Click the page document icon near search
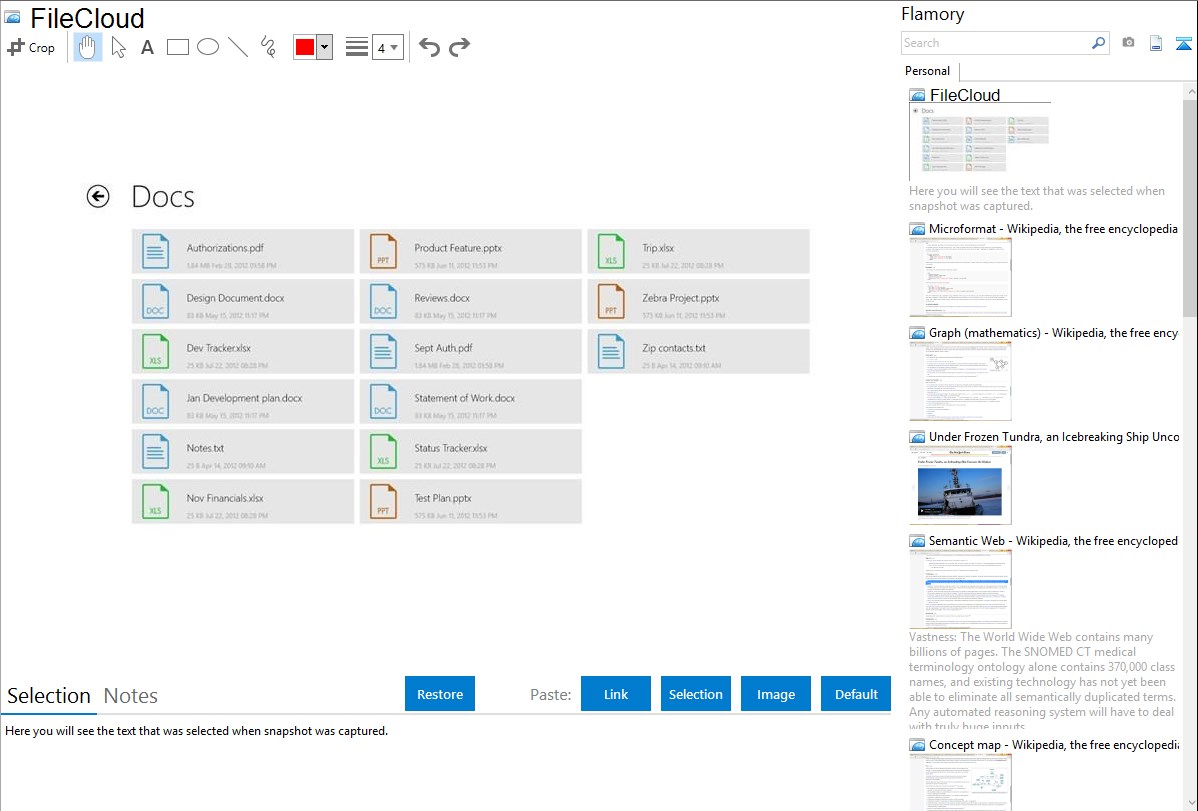Image resolution: width=1198 pixels, height=811 pixels. tap(1156, 43)
